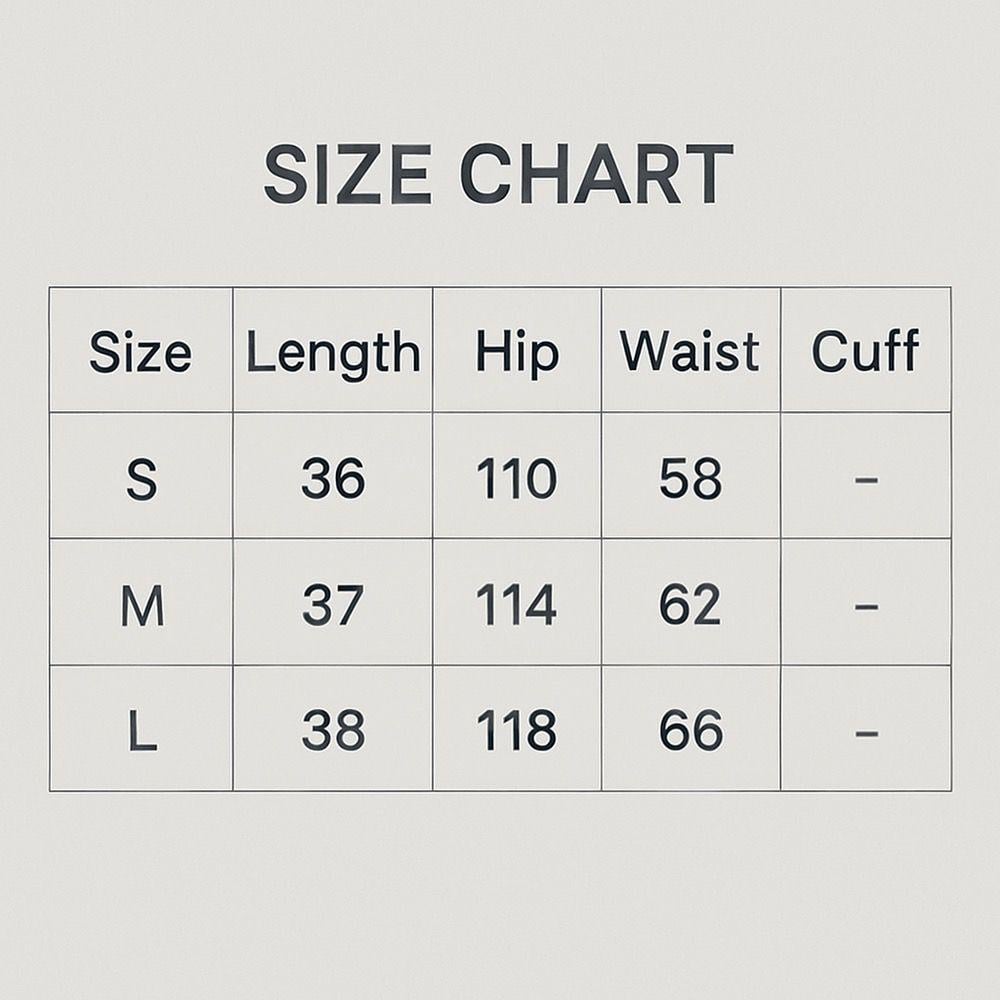Select the Cuff column header
Viewport: 1000px width, 1000px height.
(x=865, y=352)
